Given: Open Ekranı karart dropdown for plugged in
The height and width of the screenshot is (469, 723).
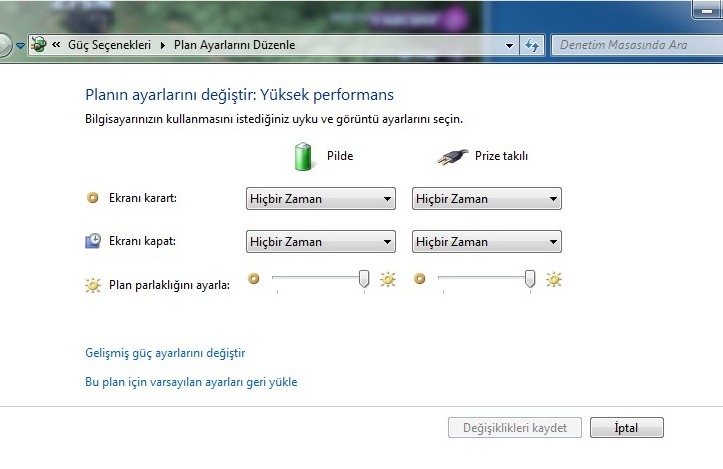Looking at the screenshot, I should pyautogui.click(x=487, y=199).
